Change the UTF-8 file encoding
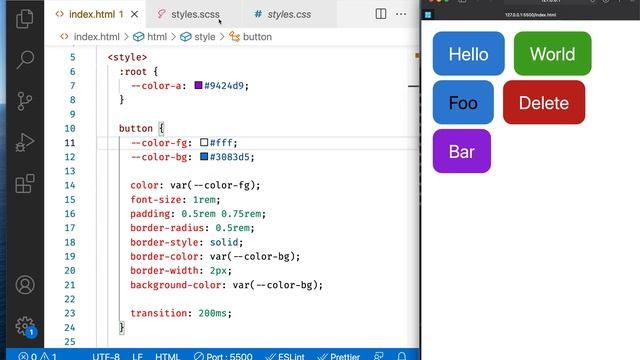 [106, 356]
